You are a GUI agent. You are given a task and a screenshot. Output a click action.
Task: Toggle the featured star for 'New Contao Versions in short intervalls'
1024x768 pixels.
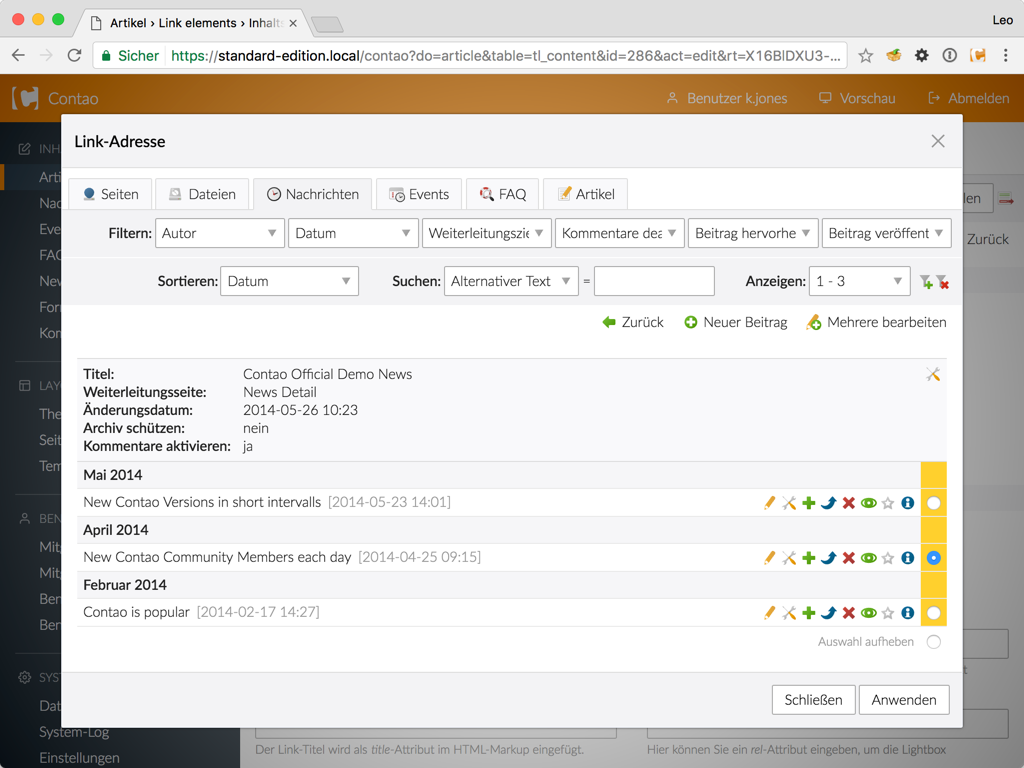pyautogui.click(x=888, y=503)
